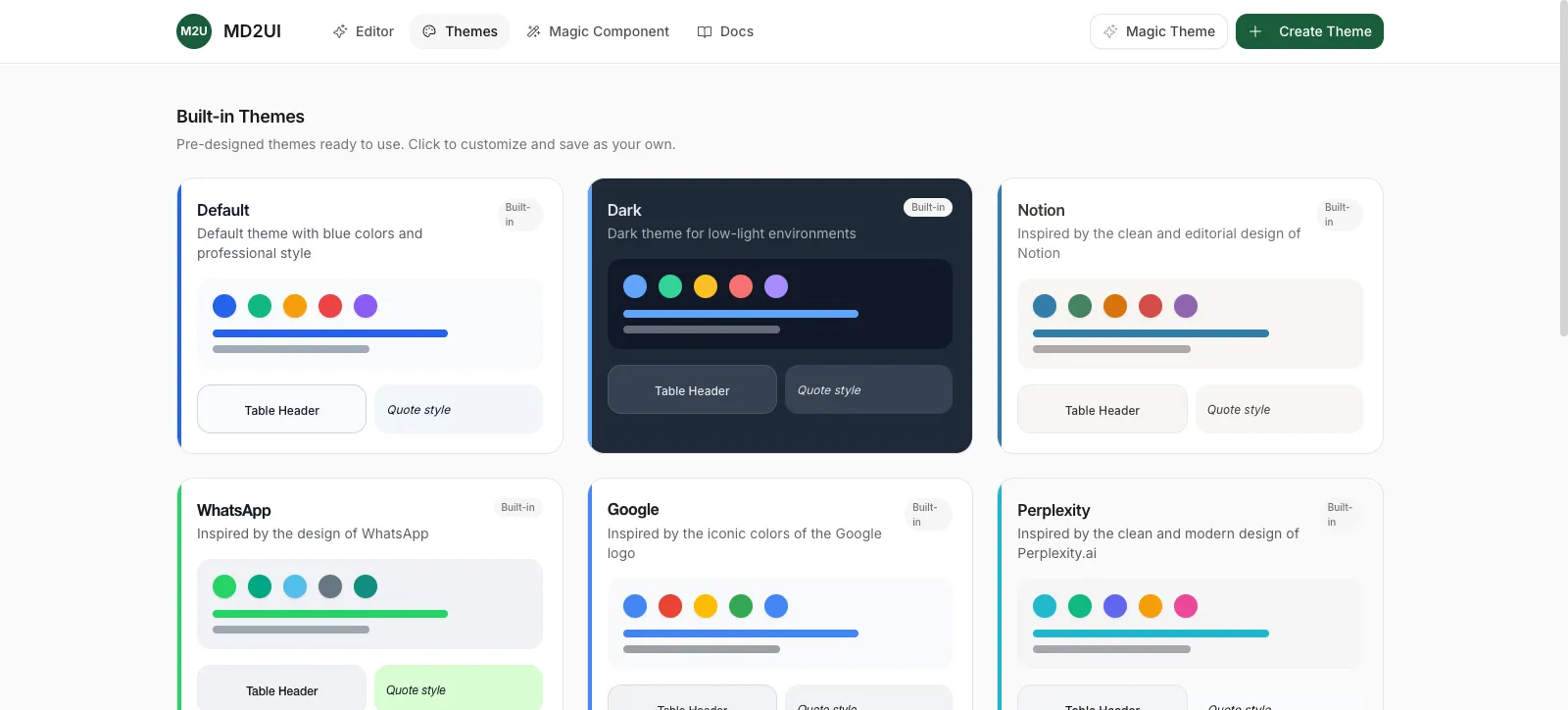The height and width of the screenshot is (710, 1568).
Task: Click Quote style in Default theme card
Action: point(459,409)
